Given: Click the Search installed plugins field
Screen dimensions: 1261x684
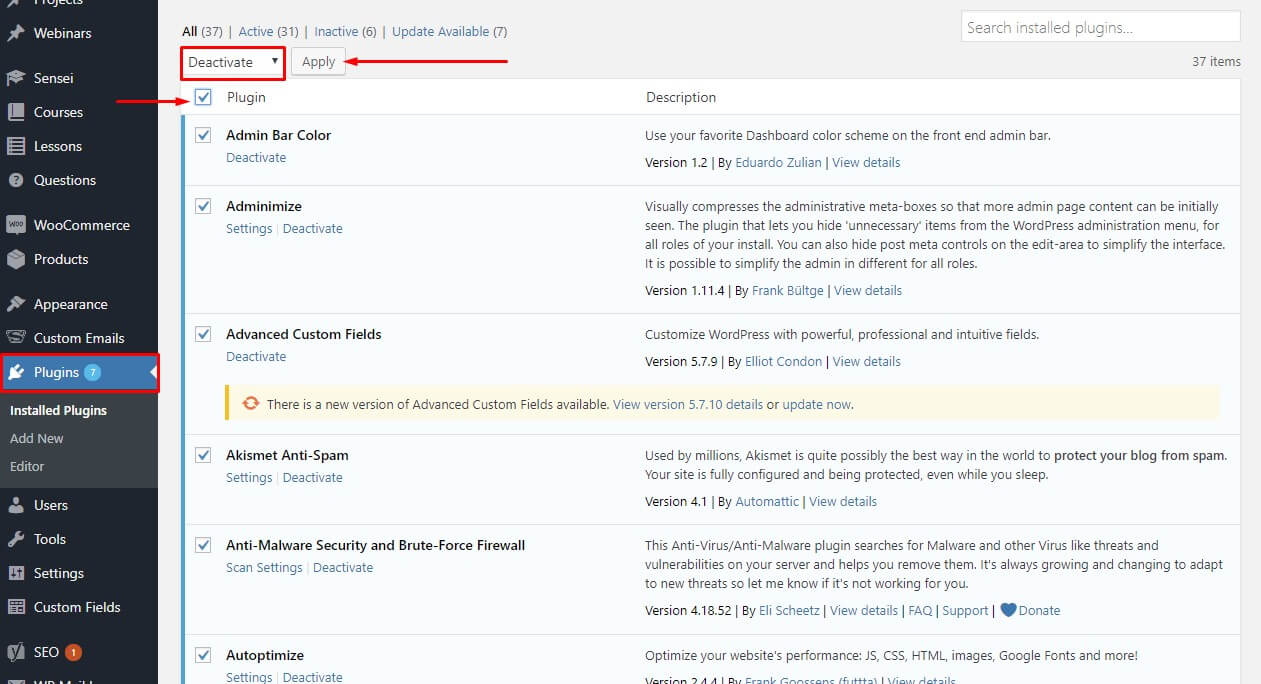Looking at the screenshot, I should [1100, 26].
